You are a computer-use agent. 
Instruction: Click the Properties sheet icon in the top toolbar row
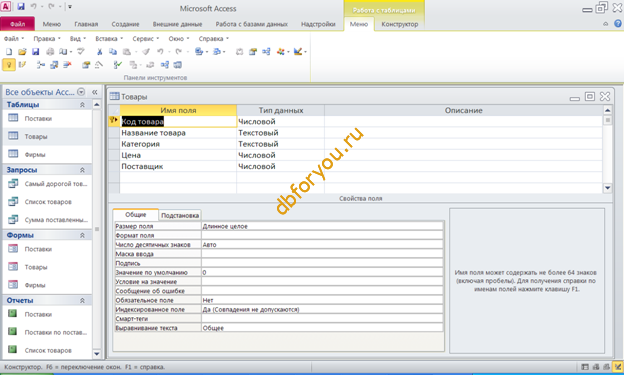pos(253,52)
